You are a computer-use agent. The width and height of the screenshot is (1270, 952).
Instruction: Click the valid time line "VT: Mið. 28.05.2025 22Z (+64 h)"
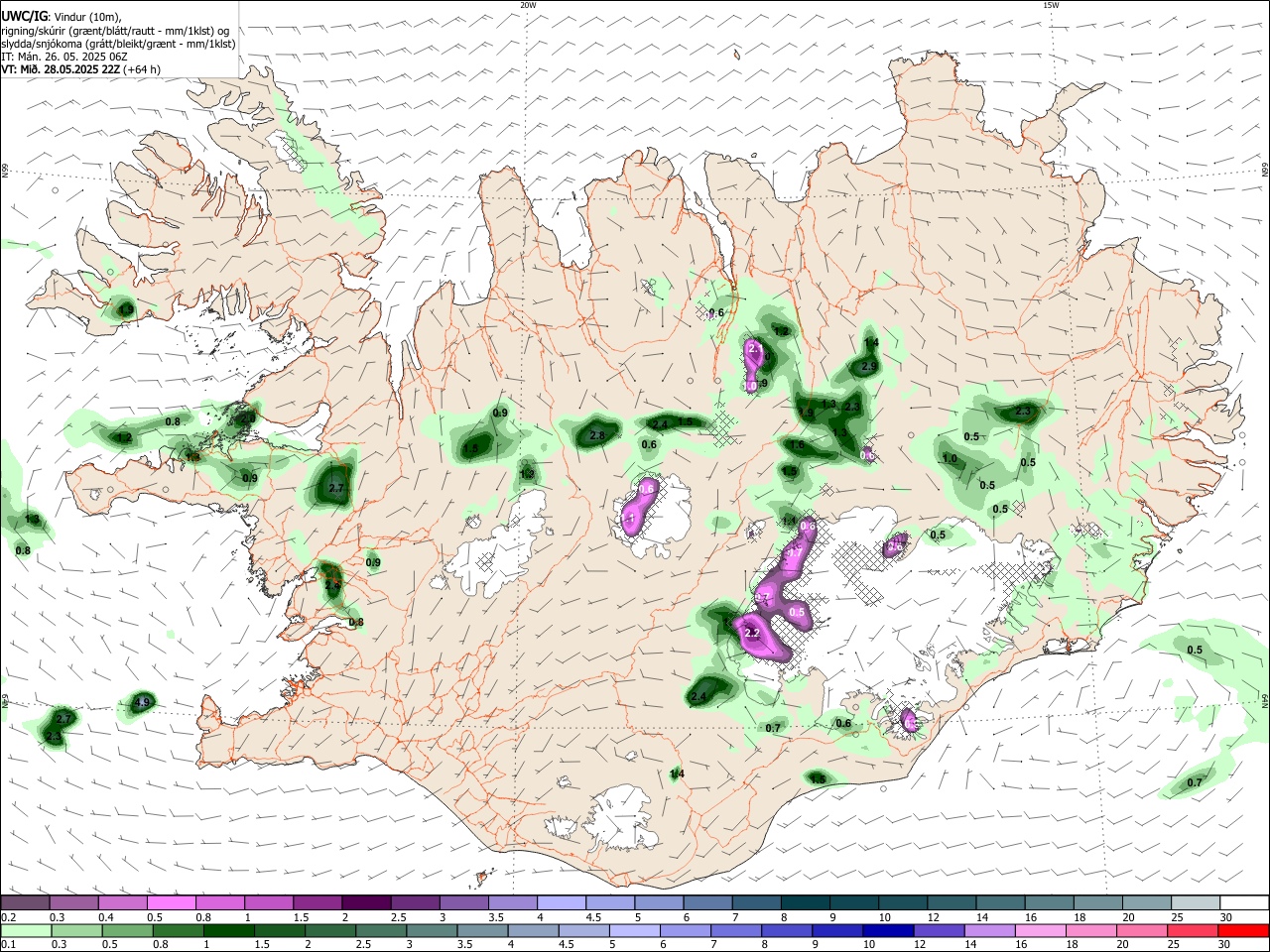click(x=80, y=69)
